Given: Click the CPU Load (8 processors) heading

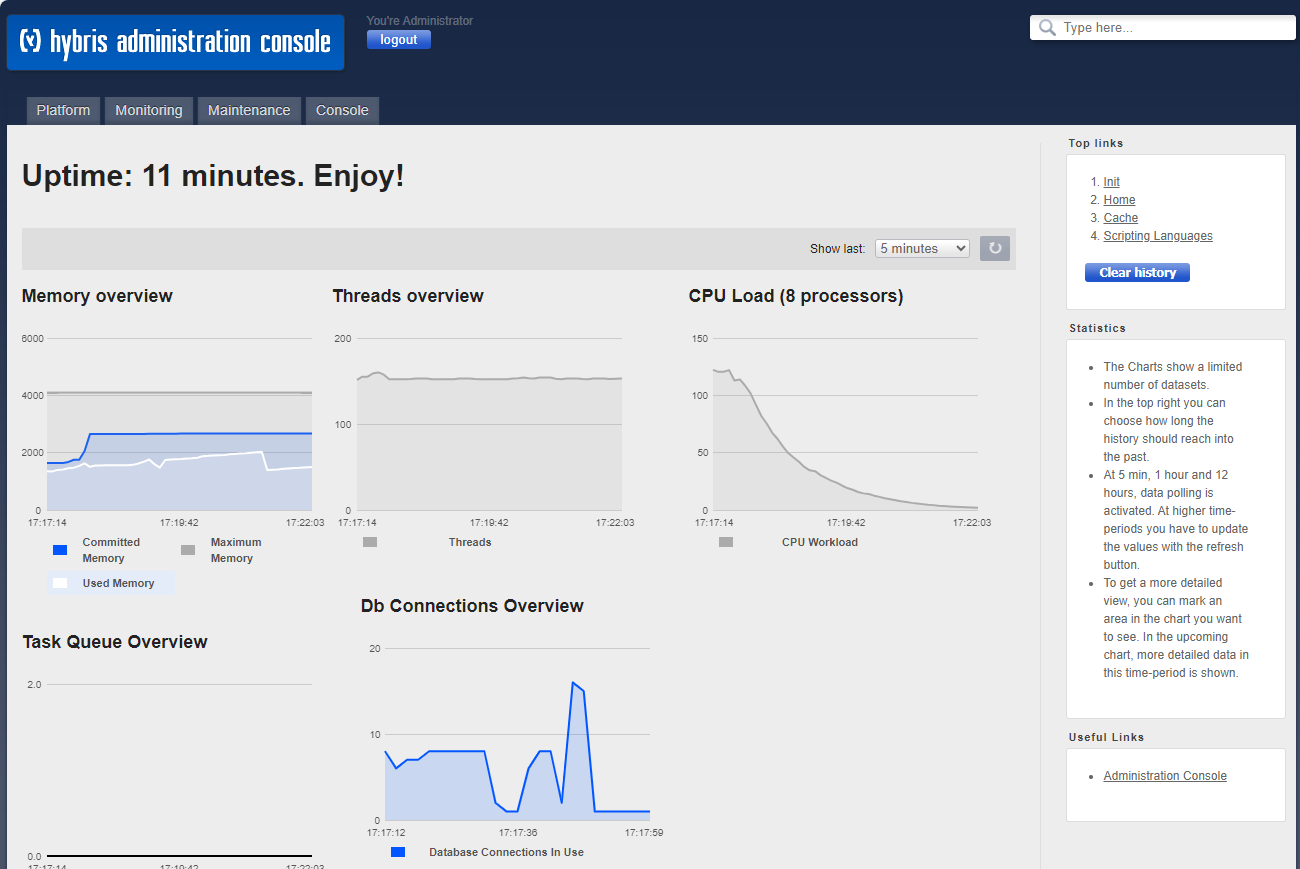Looking at the screenshot, I should pyautogui.click(x=796, y=296).
